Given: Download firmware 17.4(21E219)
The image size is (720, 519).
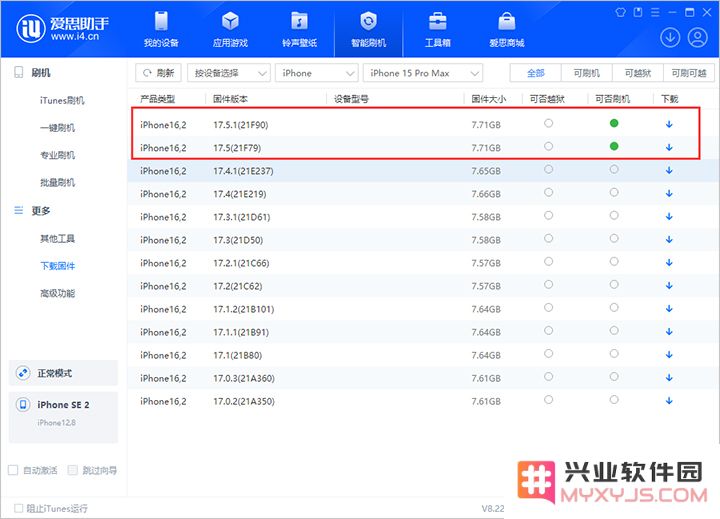Looking at the screenshot, I should [669, 193].
